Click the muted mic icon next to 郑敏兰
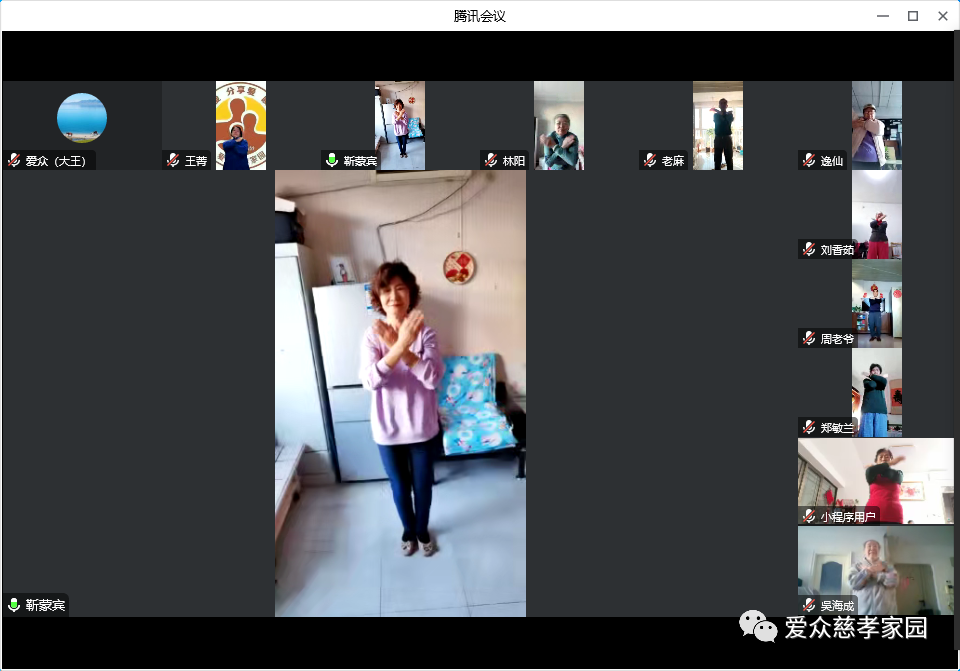The height and width of the screenshot is (671, 960). click(809, 427)
